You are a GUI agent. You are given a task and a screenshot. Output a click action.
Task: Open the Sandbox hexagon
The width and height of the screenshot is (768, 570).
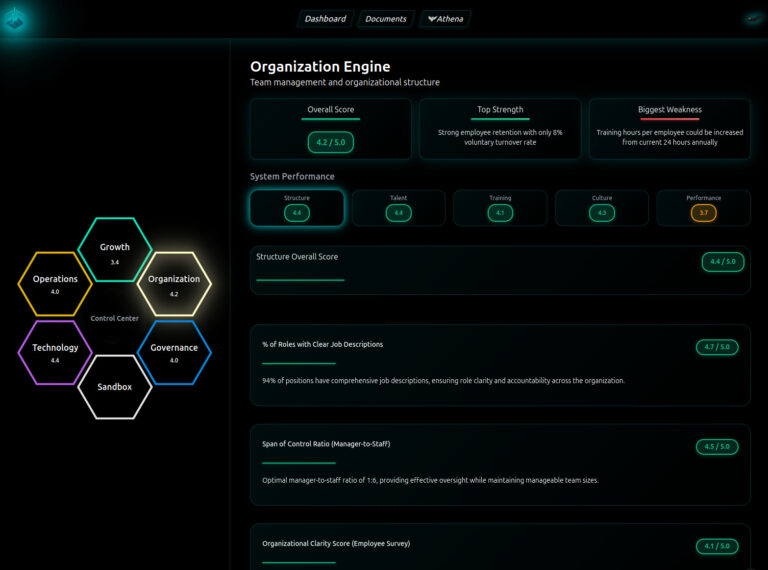click(115, 386)
